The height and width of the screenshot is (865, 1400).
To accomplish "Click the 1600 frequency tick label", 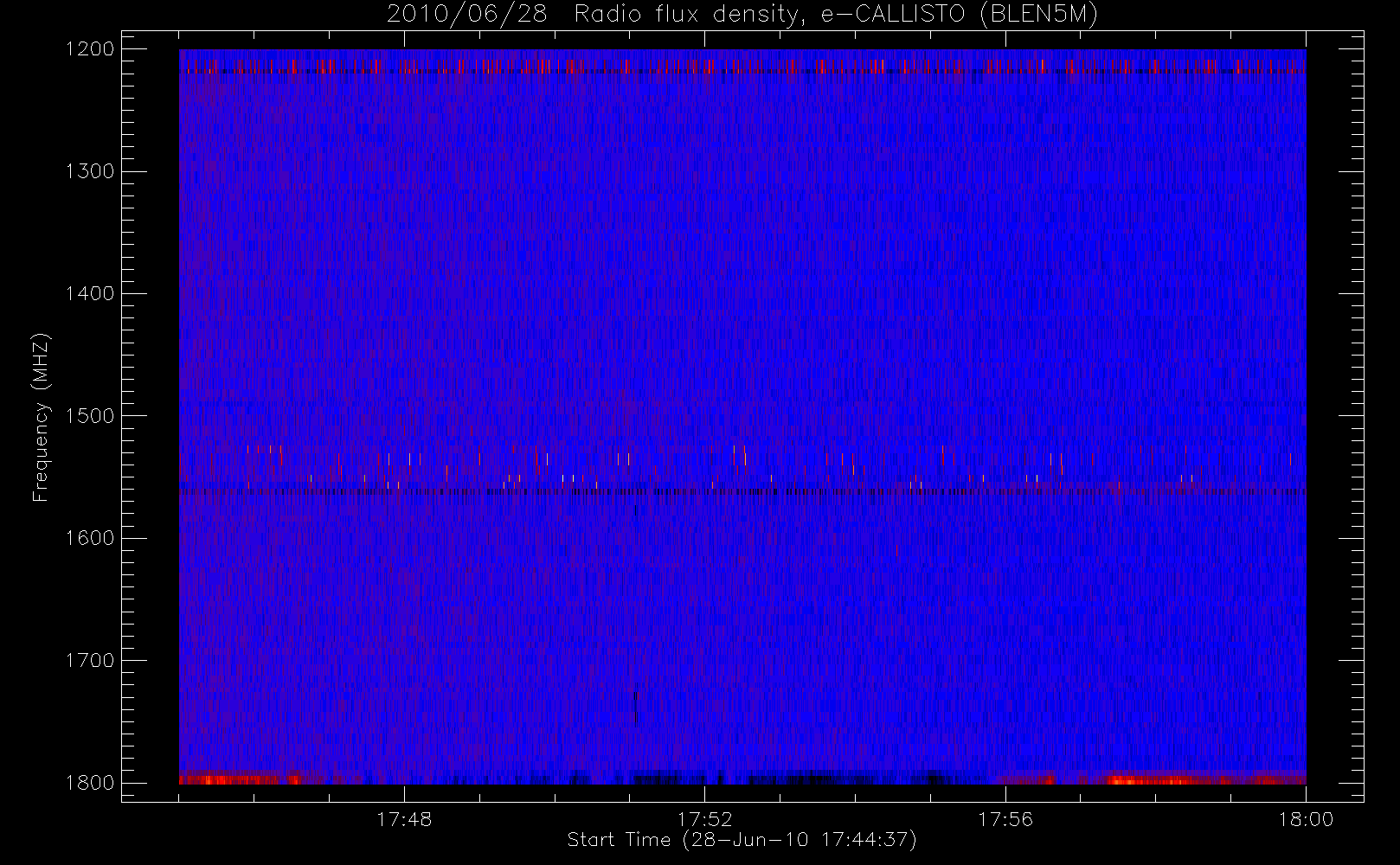I will pyautogui.click(x=90, y=538).
